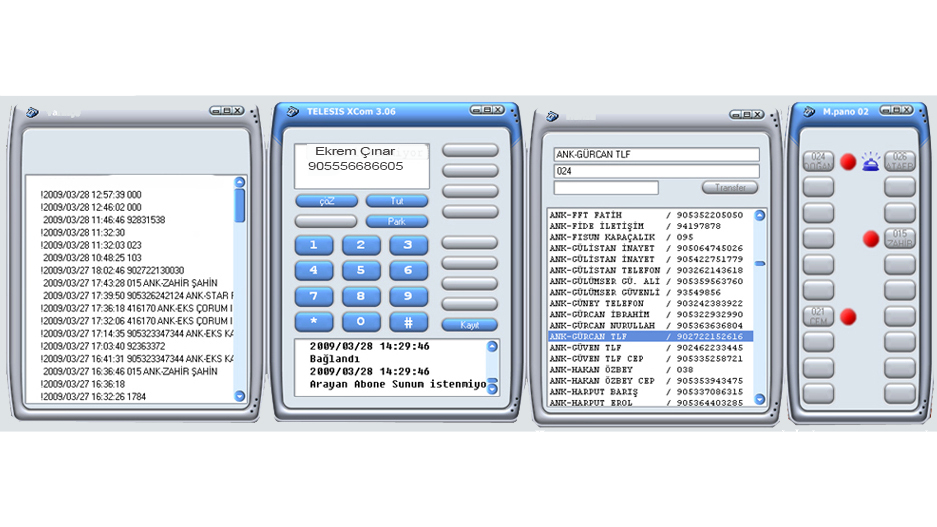Click red status dot beside 021 CEM
The image size is (937, 527).
[x=847, y=317]
